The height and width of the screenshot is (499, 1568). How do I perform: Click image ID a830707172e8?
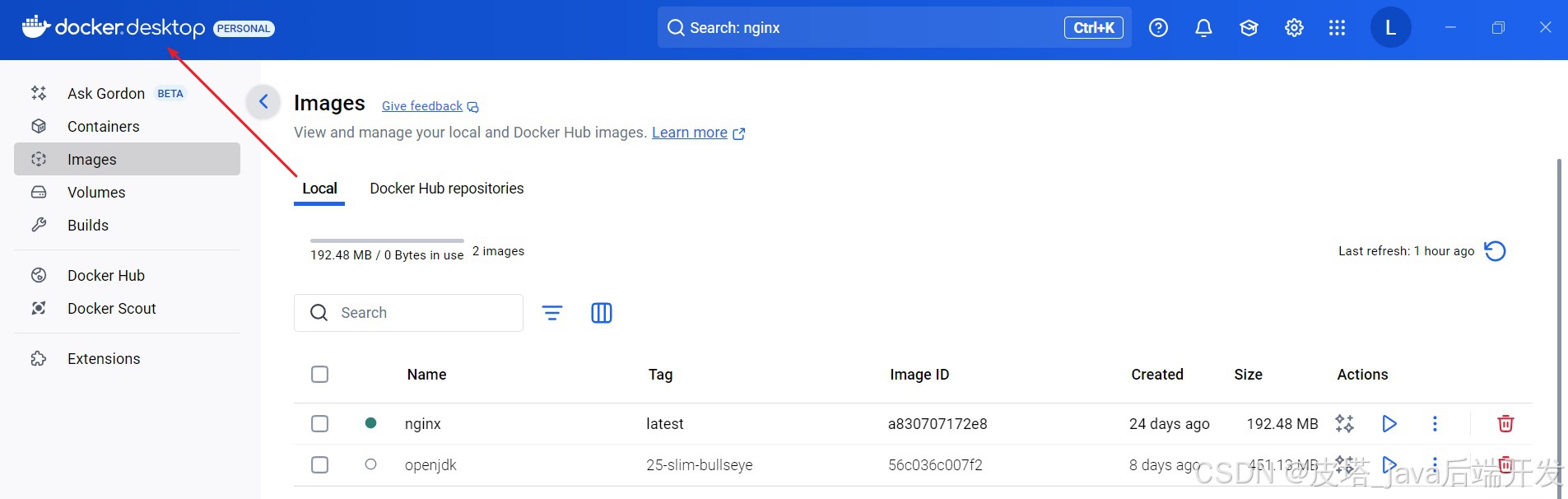tap(938, 424)
